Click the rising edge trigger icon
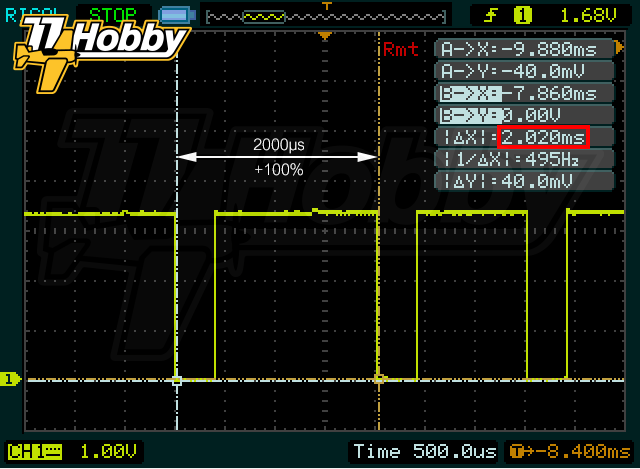 point(491,16)
